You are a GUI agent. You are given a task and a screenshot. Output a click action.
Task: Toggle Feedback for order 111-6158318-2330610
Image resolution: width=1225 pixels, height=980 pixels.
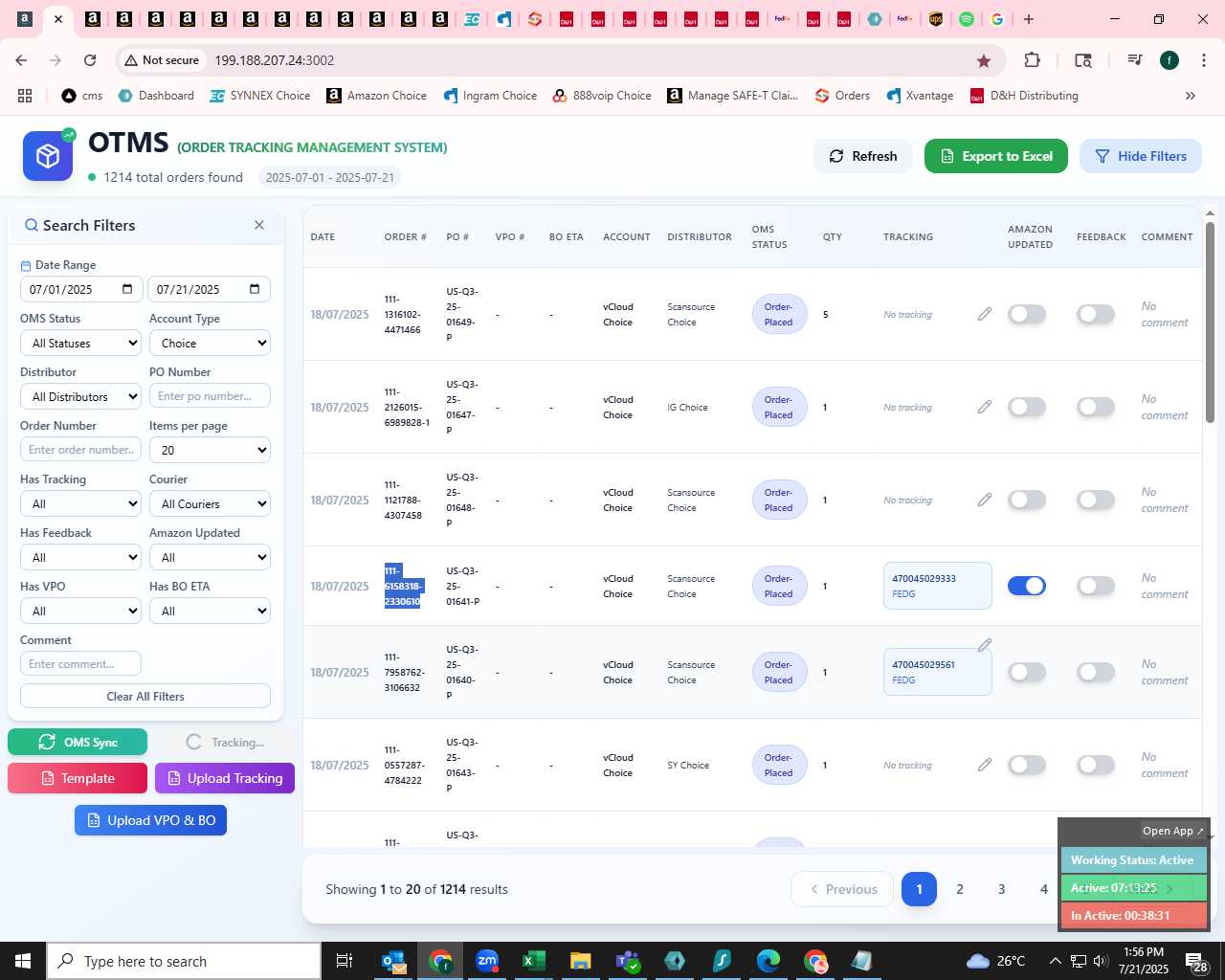pyautogui.click(x=1096, y=586)
